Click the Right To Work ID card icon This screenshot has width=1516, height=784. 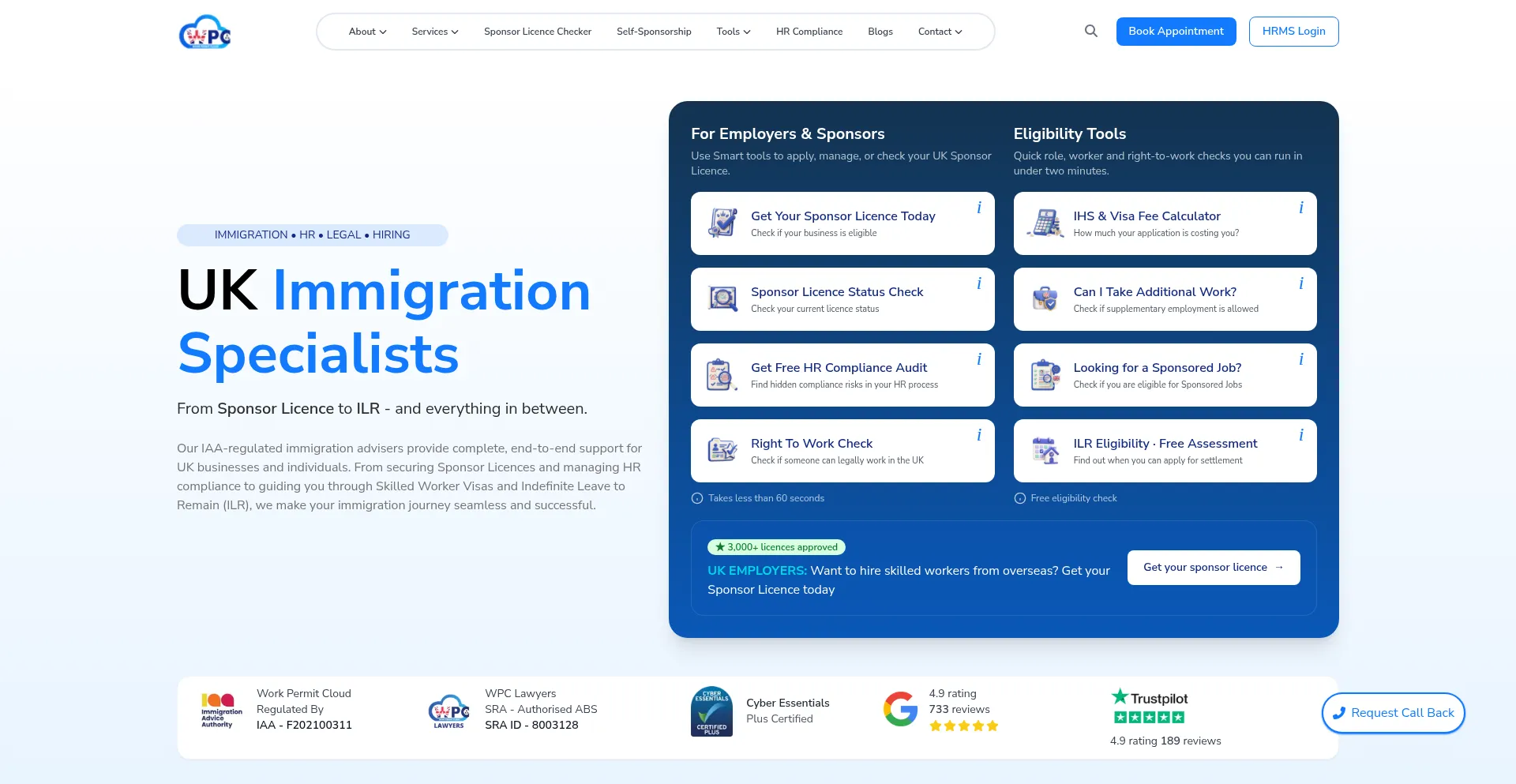722,450
